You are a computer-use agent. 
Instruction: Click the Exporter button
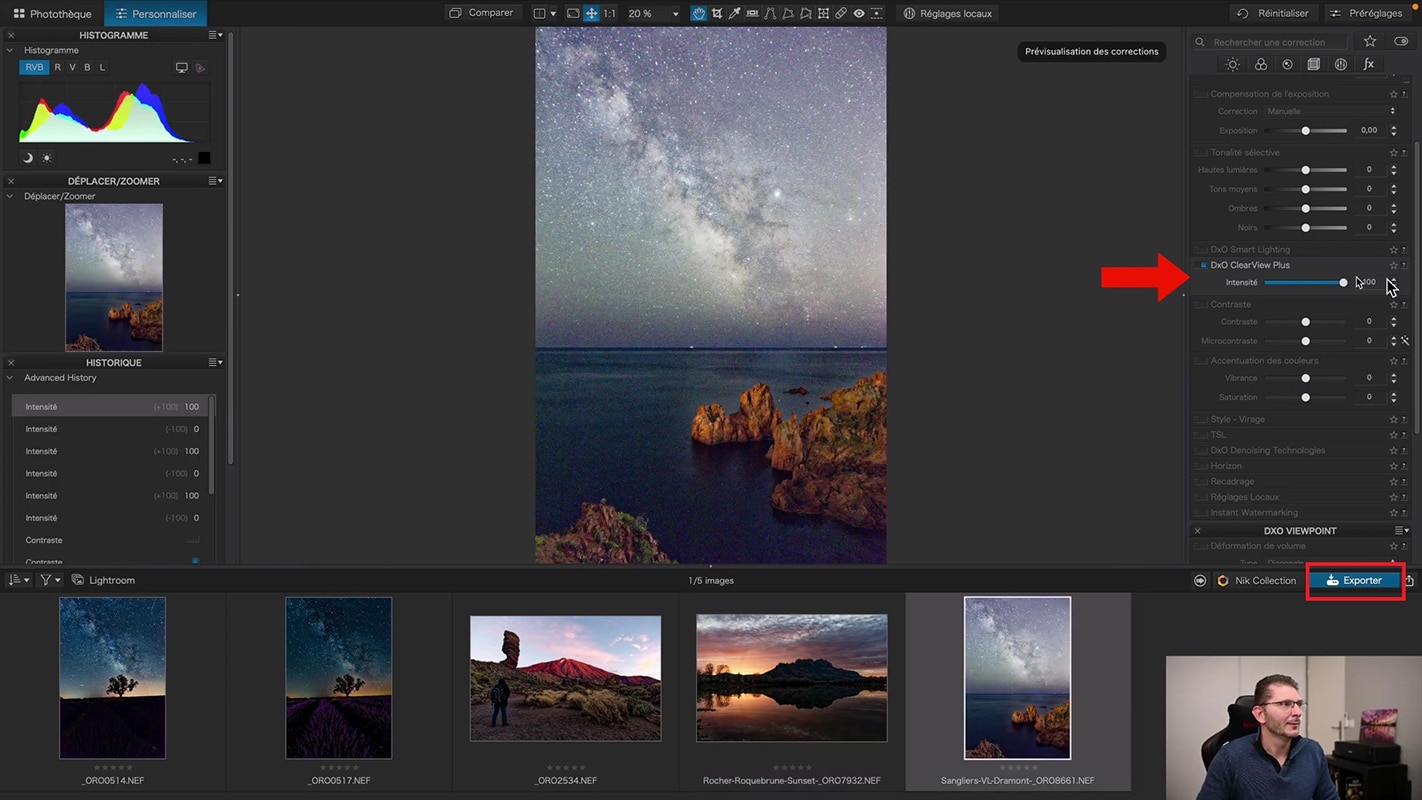coord(1354,580)
